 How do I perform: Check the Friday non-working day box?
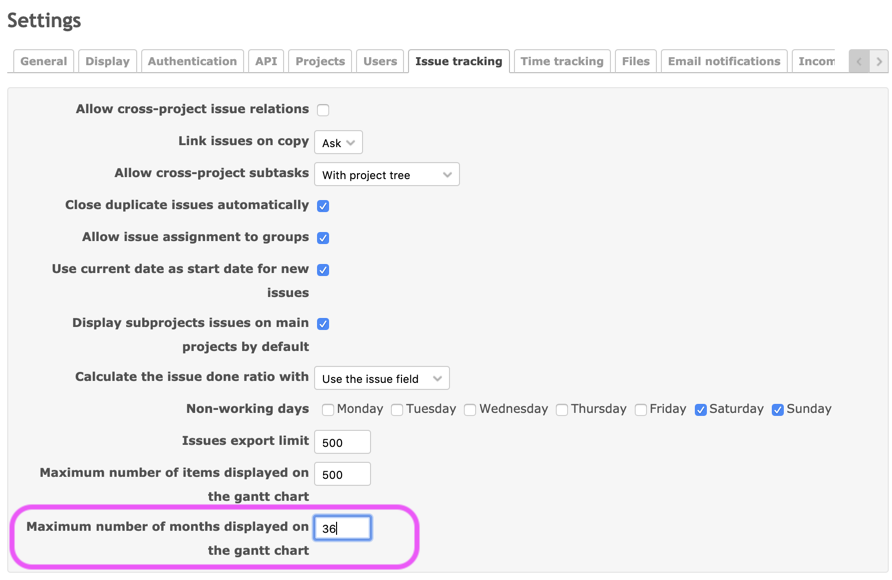[641, 410]
